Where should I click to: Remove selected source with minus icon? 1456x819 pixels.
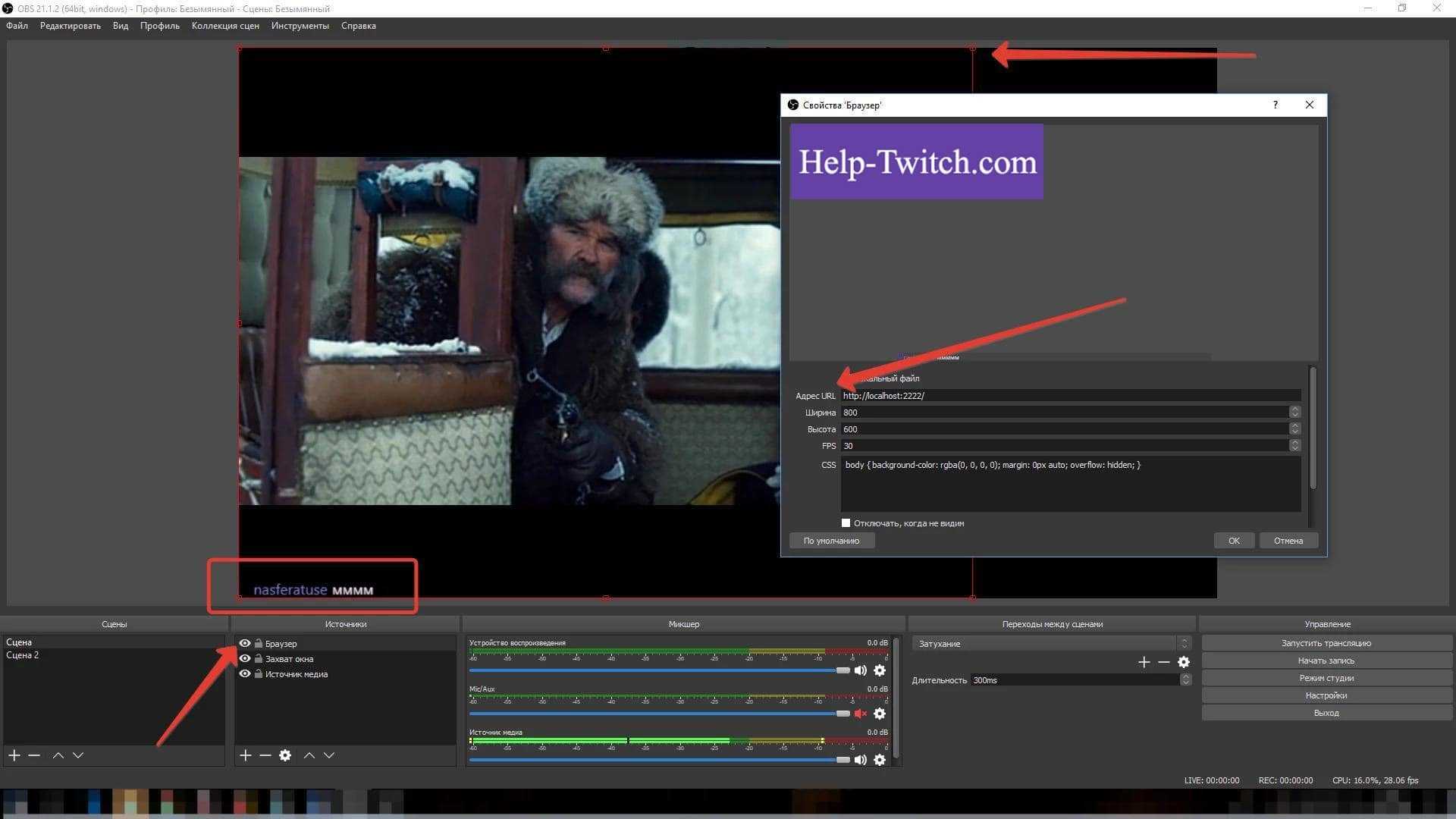[265, 755]
